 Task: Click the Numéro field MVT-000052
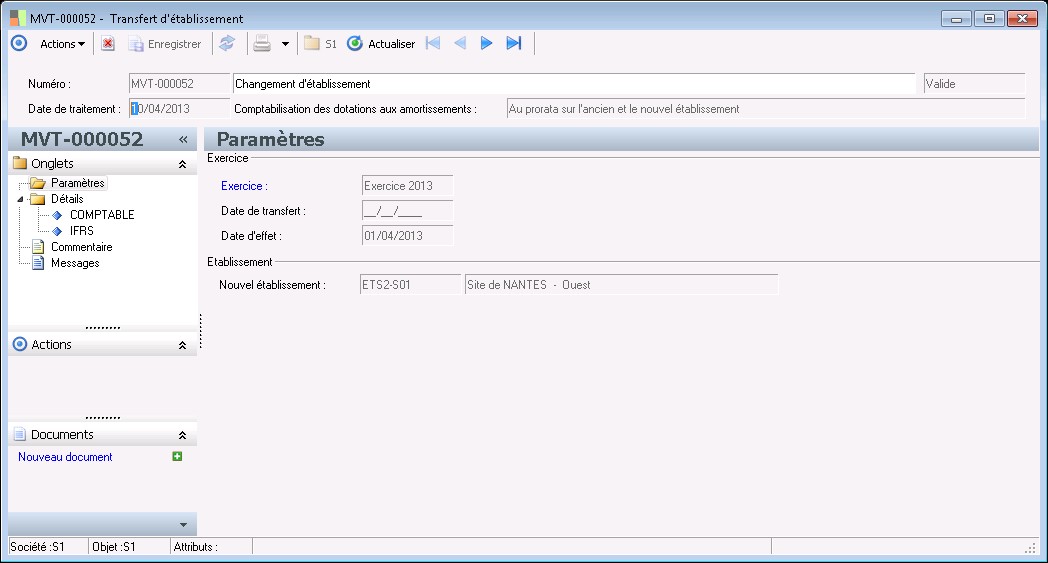[x=179, y=84]
